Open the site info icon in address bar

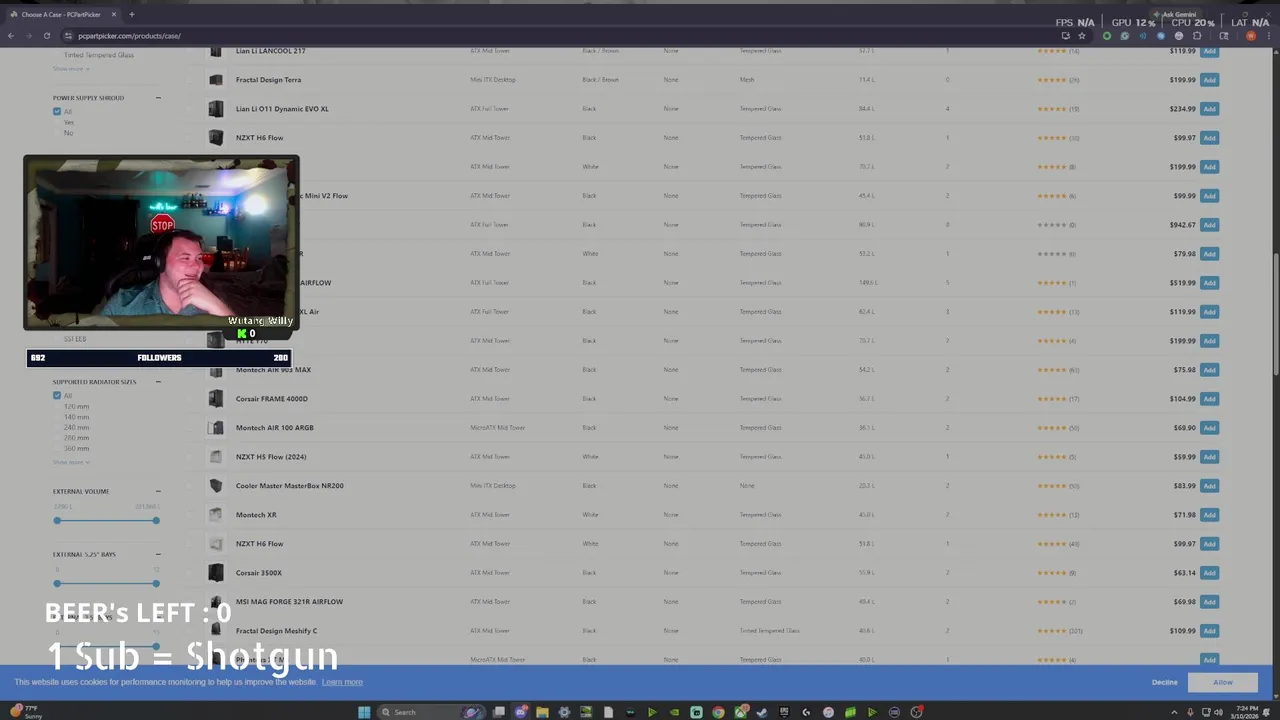point(68,36)
